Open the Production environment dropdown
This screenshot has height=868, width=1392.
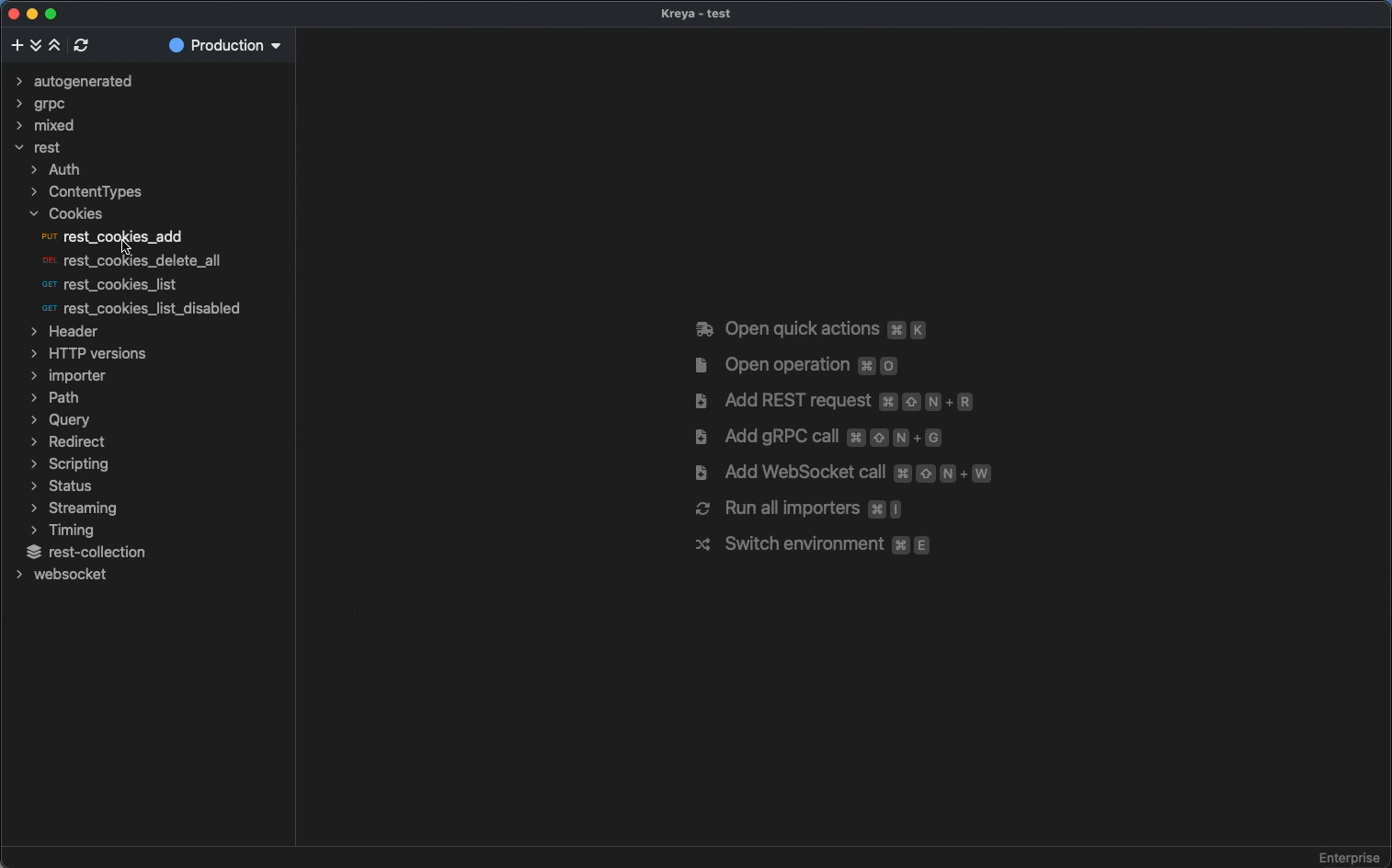(225, 45)
